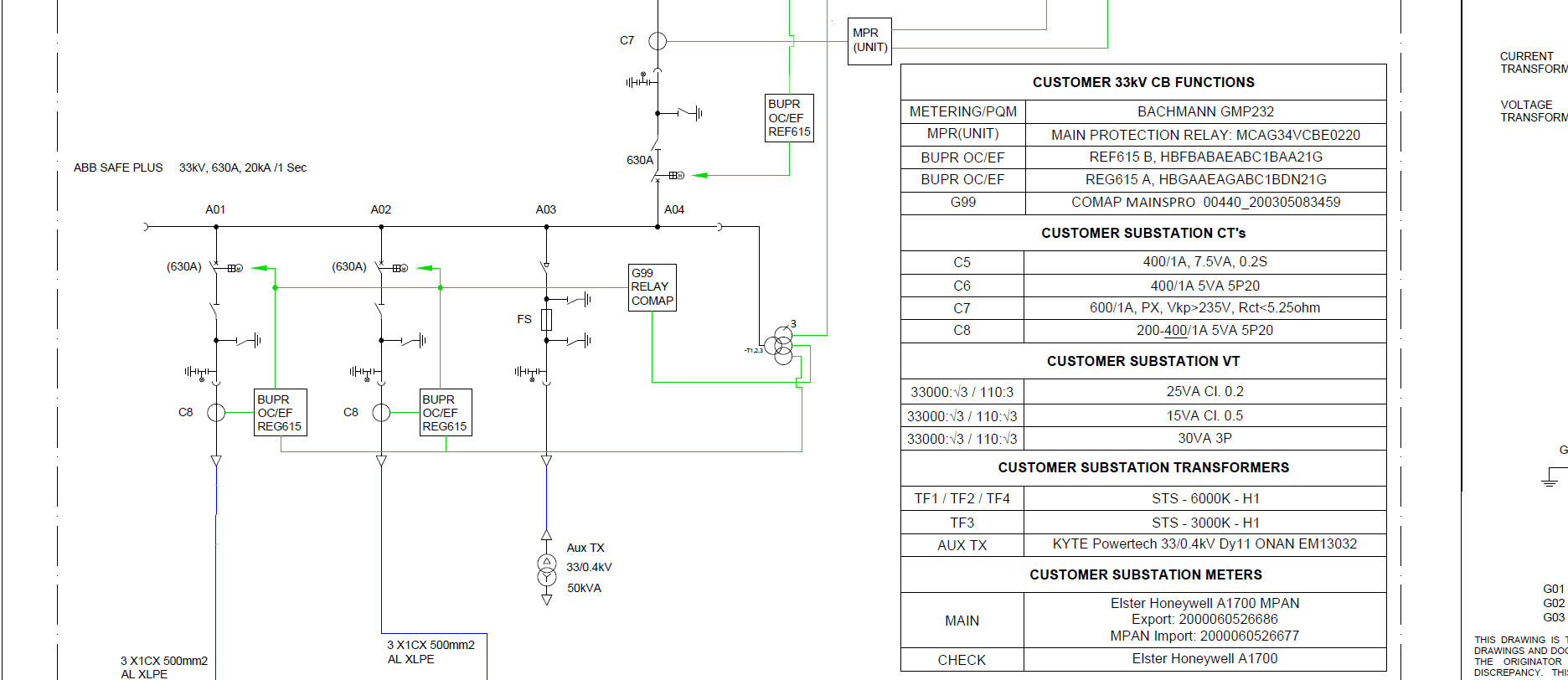Screen dimensions: 1568x680
Task: Click the BUPR OC/EF REG615 box on A01
Action: click(x=280, y=413)
